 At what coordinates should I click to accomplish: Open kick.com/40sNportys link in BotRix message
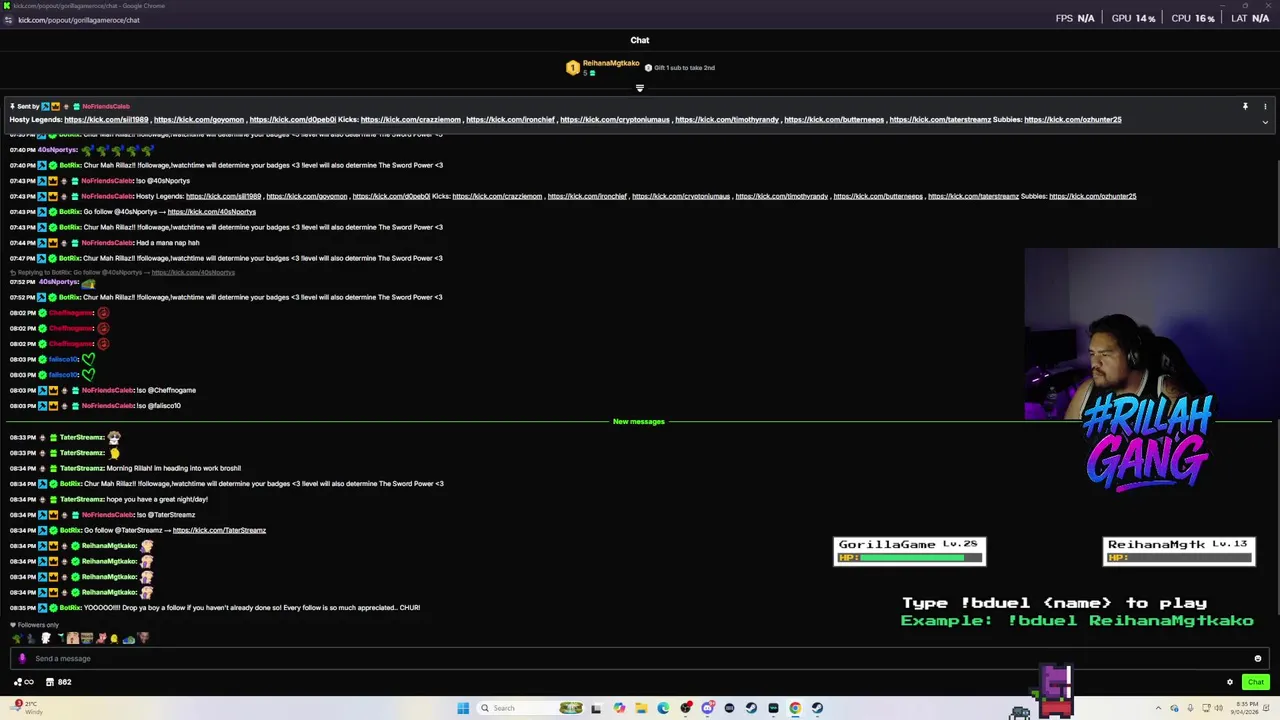click(211, 212)
